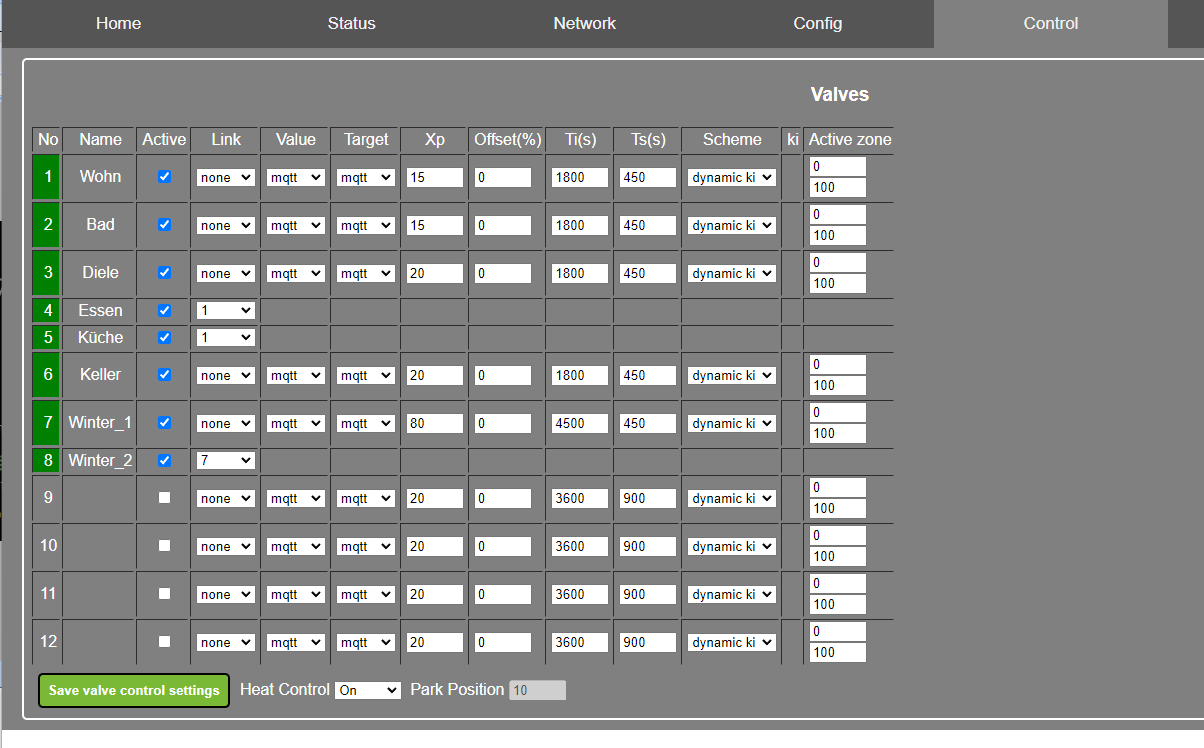Image resolution: width=1204 pixels, height=748 pixels.
Task: Expand Target dropdown for valve Keller
Action: pyautogui.click(x=365, y=376)
